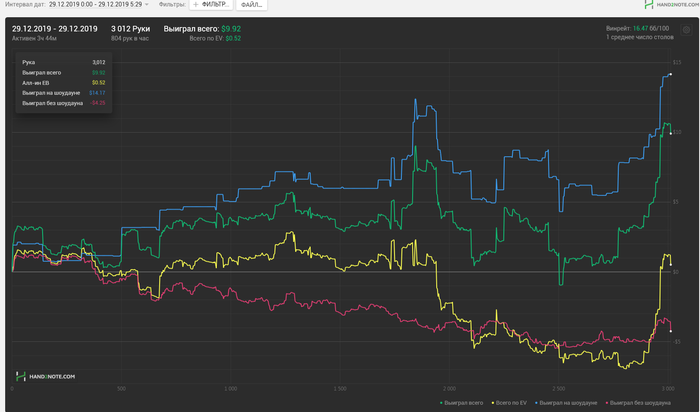Click the Hand2Note.com logo at top right
700x412 pixels.
pyautogui.click(x=672, y=4)
